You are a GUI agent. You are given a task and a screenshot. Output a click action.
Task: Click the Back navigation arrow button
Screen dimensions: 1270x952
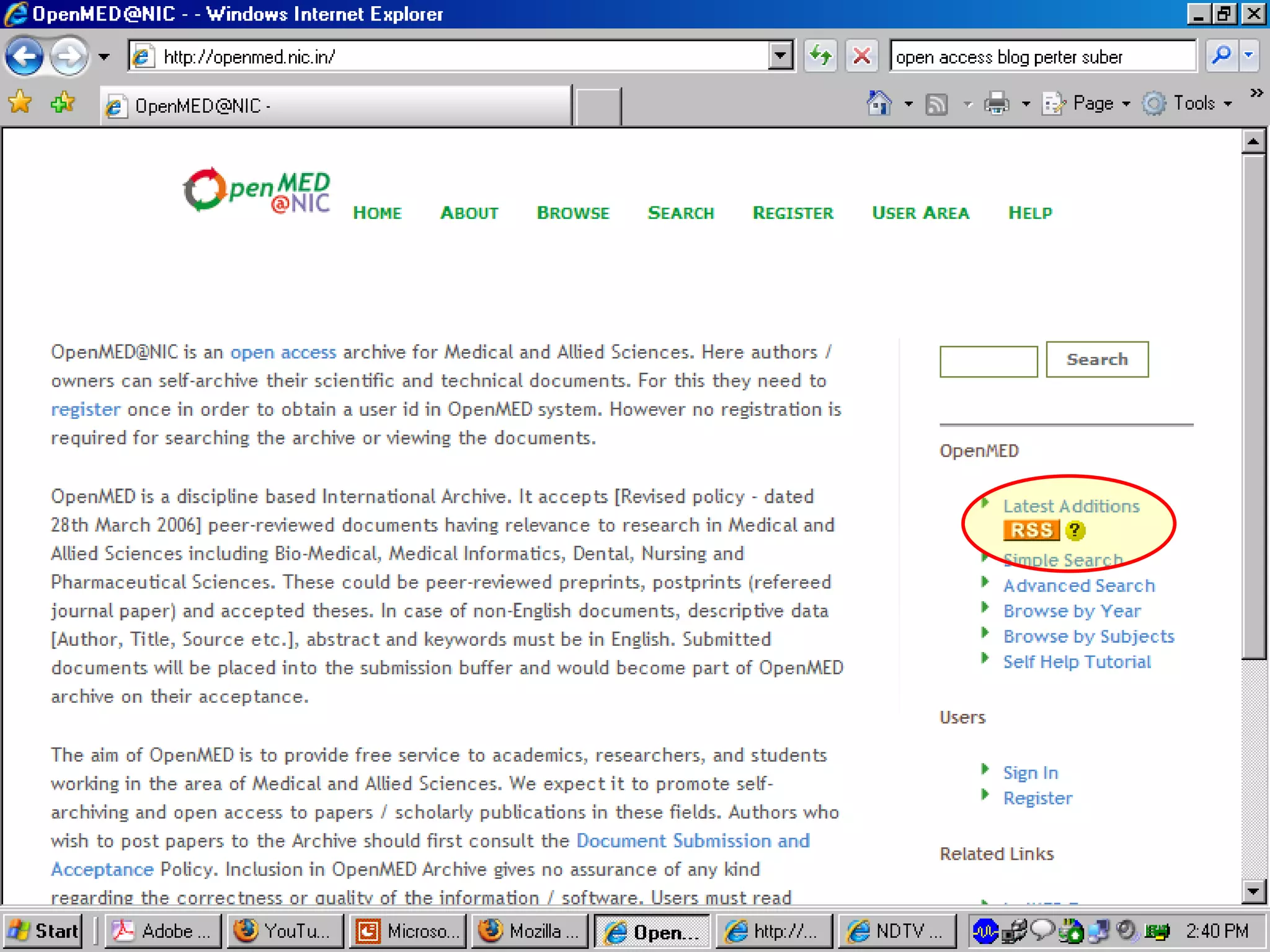(24, 57)
